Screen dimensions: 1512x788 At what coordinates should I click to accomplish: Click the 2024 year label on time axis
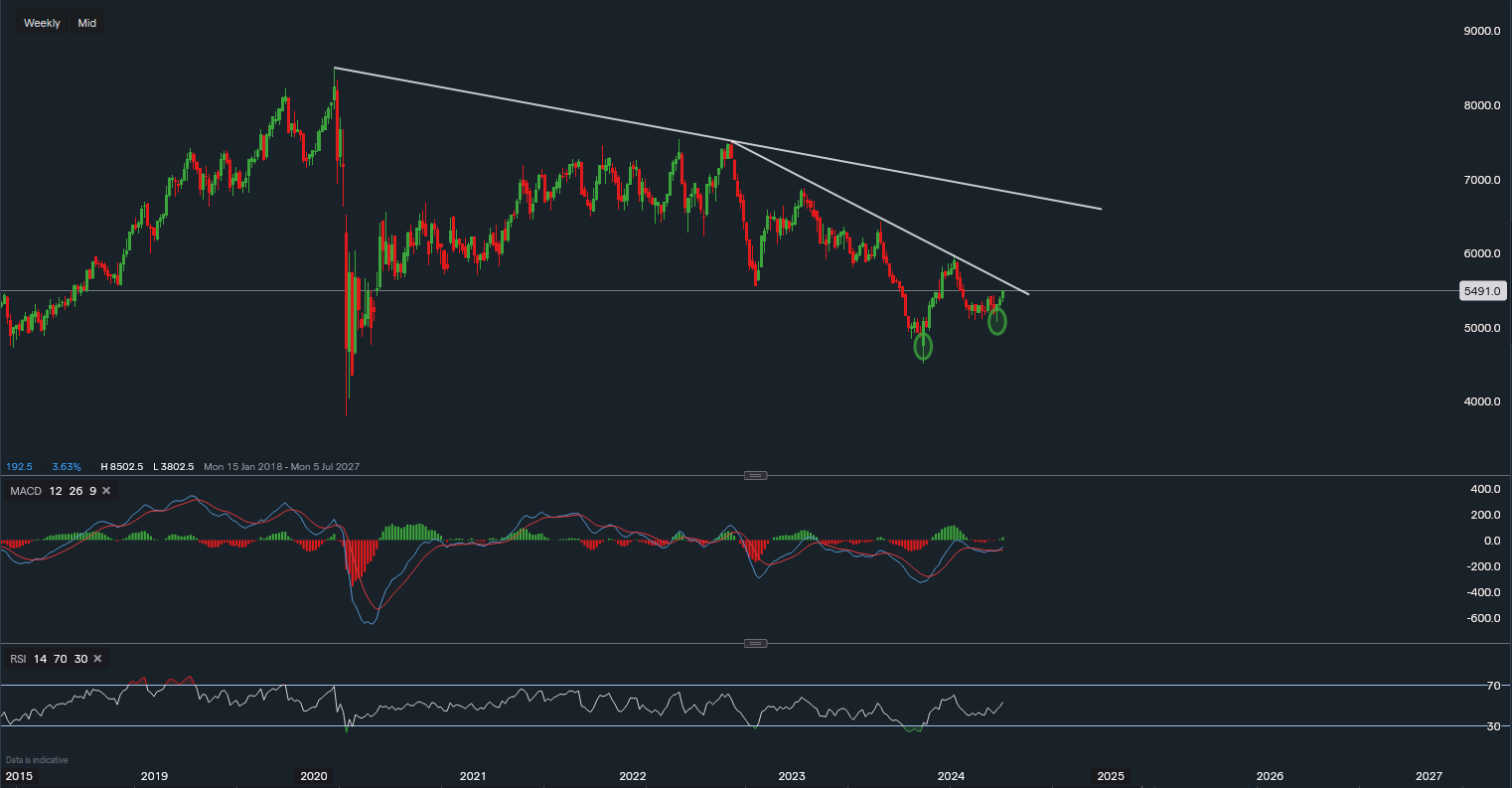952,775
